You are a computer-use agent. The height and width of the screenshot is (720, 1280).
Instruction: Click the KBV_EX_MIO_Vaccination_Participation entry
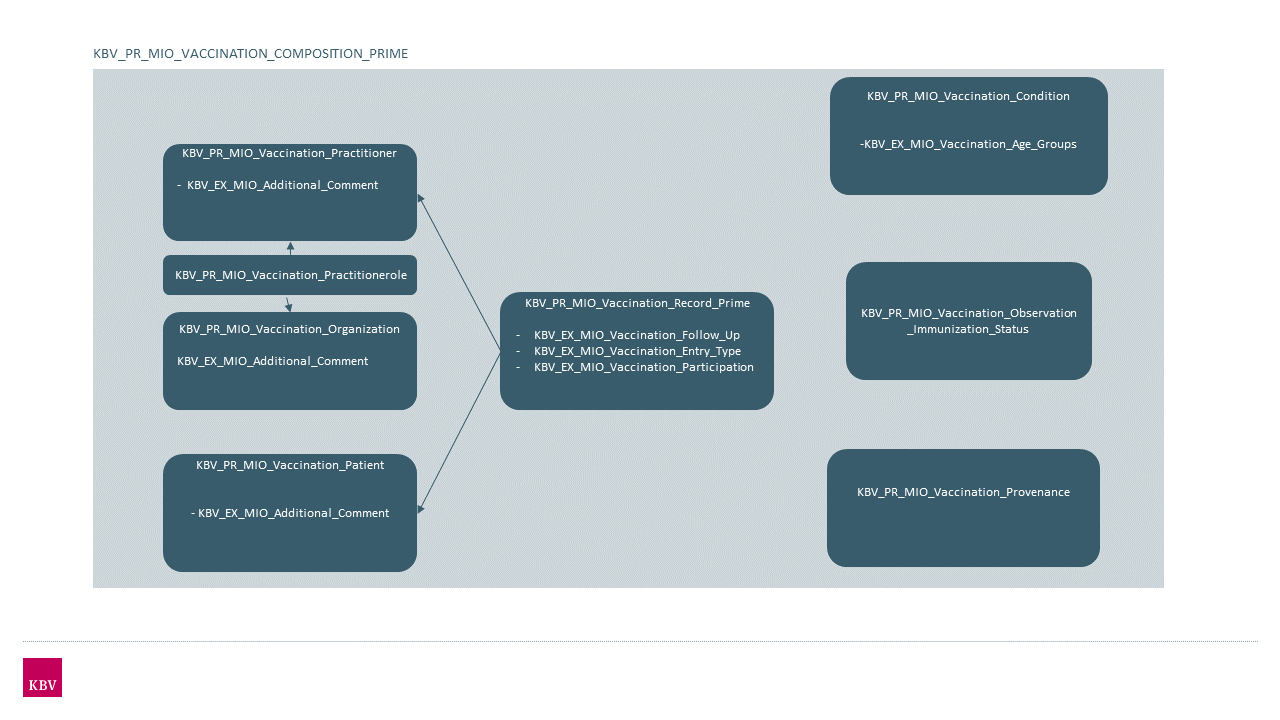pos(643,367)
